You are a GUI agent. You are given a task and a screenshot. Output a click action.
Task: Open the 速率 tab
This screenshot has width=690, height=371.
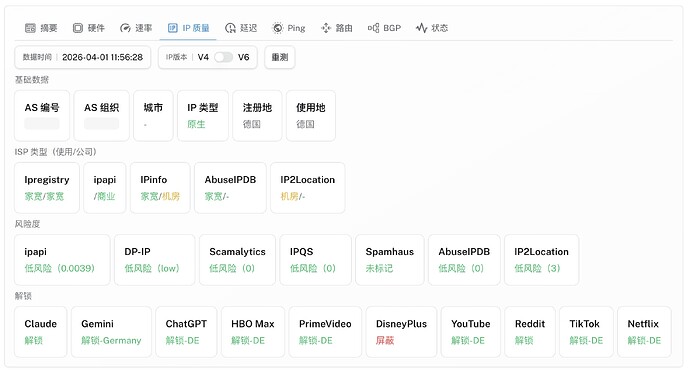coord(136,28)
